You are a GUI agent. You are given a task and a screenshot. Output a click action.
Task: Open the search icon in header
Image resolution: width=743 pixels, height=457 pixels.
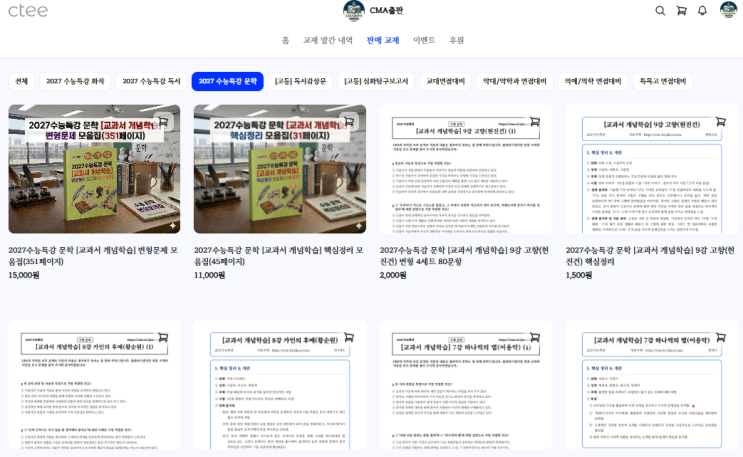[x=660, y=10]
